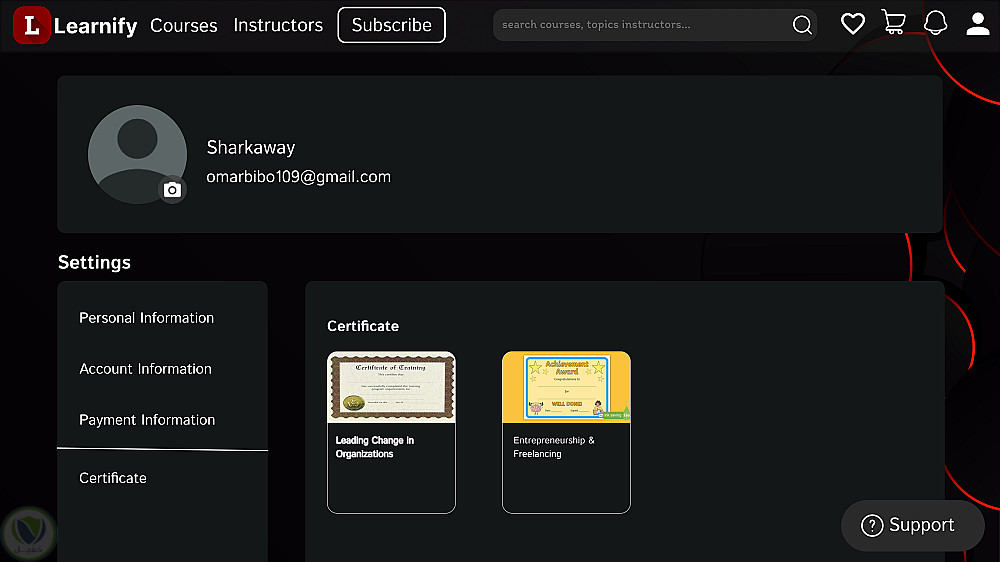Open Achievement Award certificate thumbnail
The height and width of the screenshot is (562, 1000).
pos(566,387)
